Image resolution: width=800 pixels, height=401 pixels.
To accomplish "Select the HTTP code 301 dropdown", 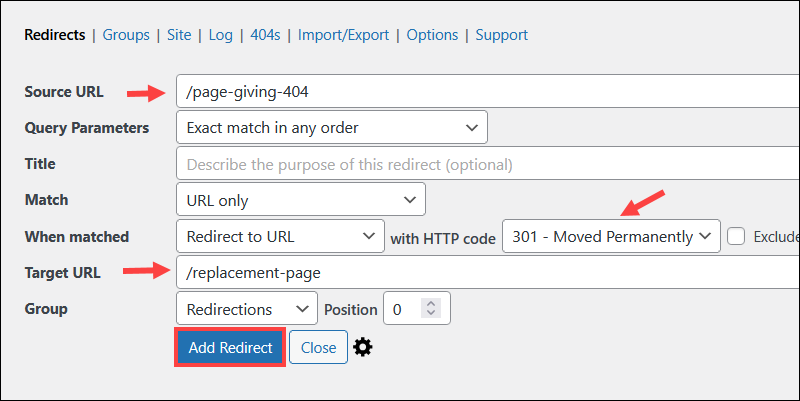I will tap(610, 236).
